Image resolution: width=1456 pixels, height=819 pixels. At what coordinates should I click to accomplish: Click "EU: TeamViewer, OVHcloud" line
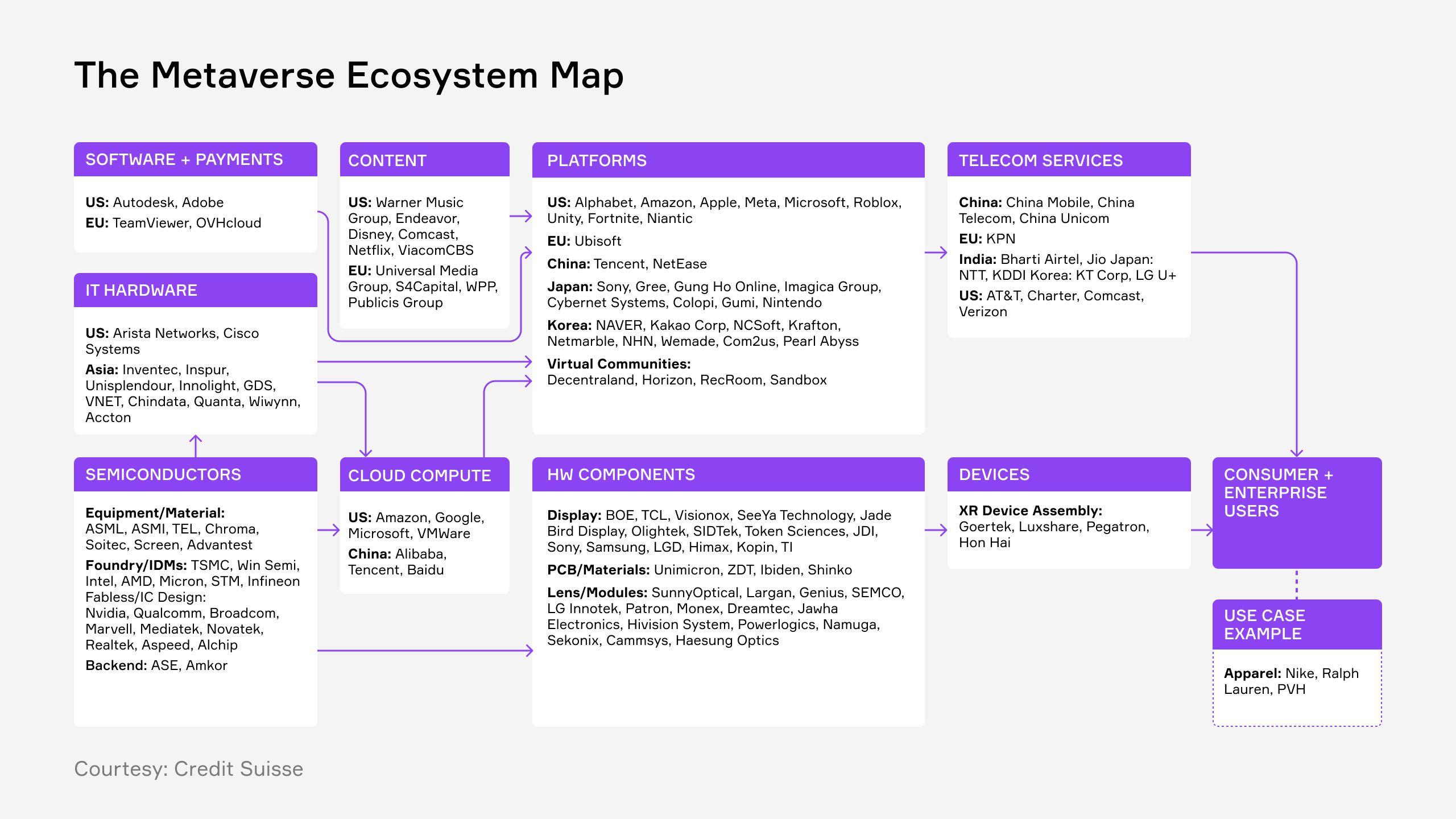point(173,223)
